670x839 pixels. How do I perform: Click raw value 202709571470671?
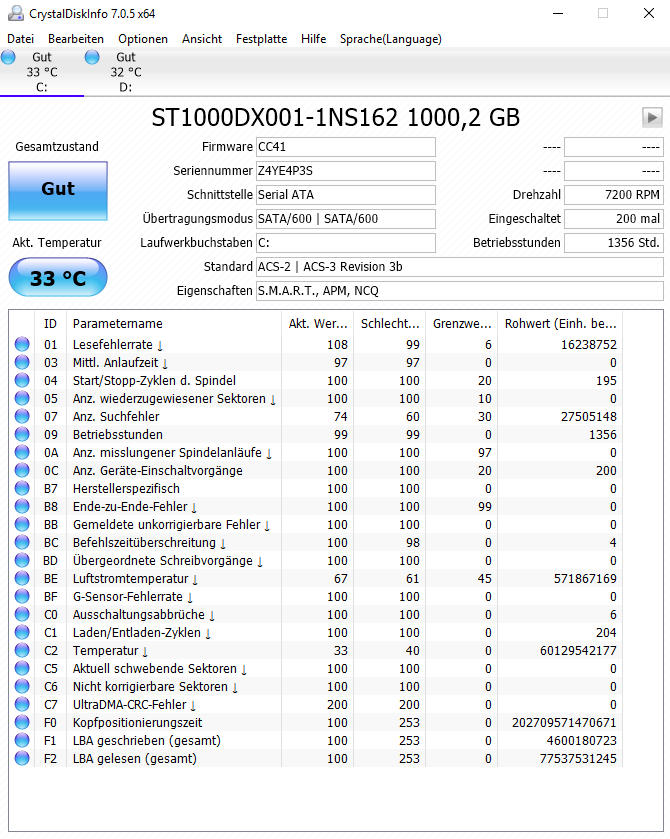coord(564,723)
